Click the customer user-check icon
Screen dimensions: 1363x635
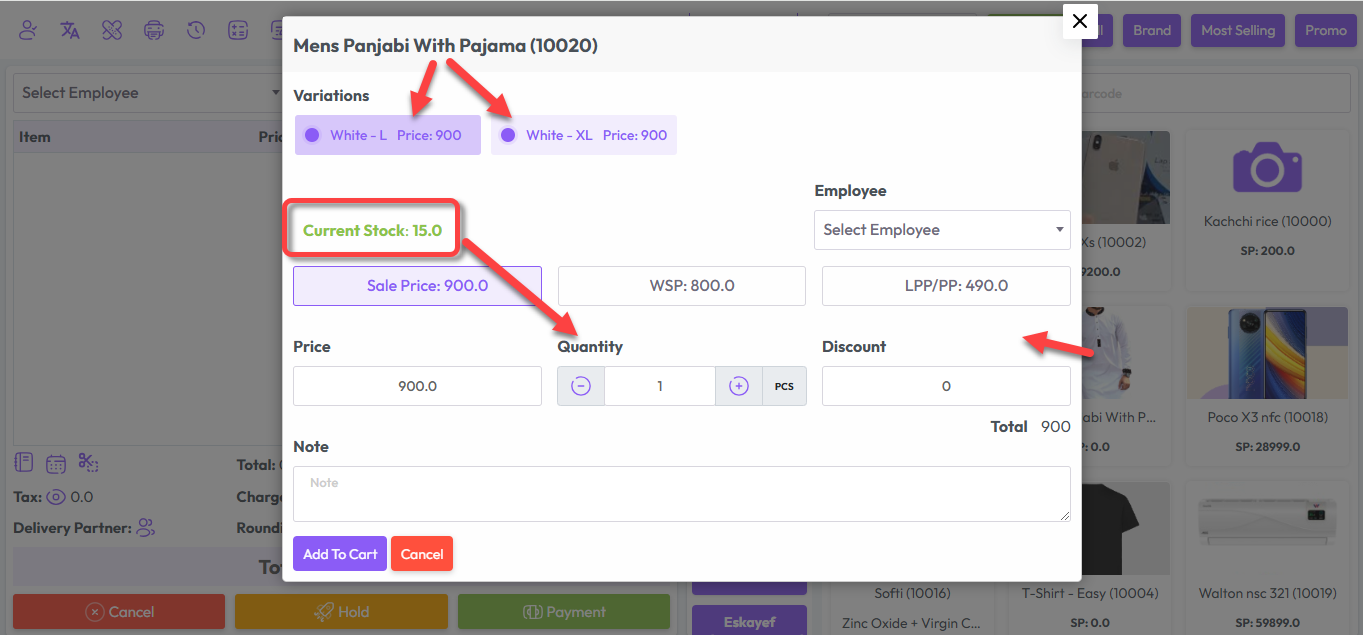[28, 30]
